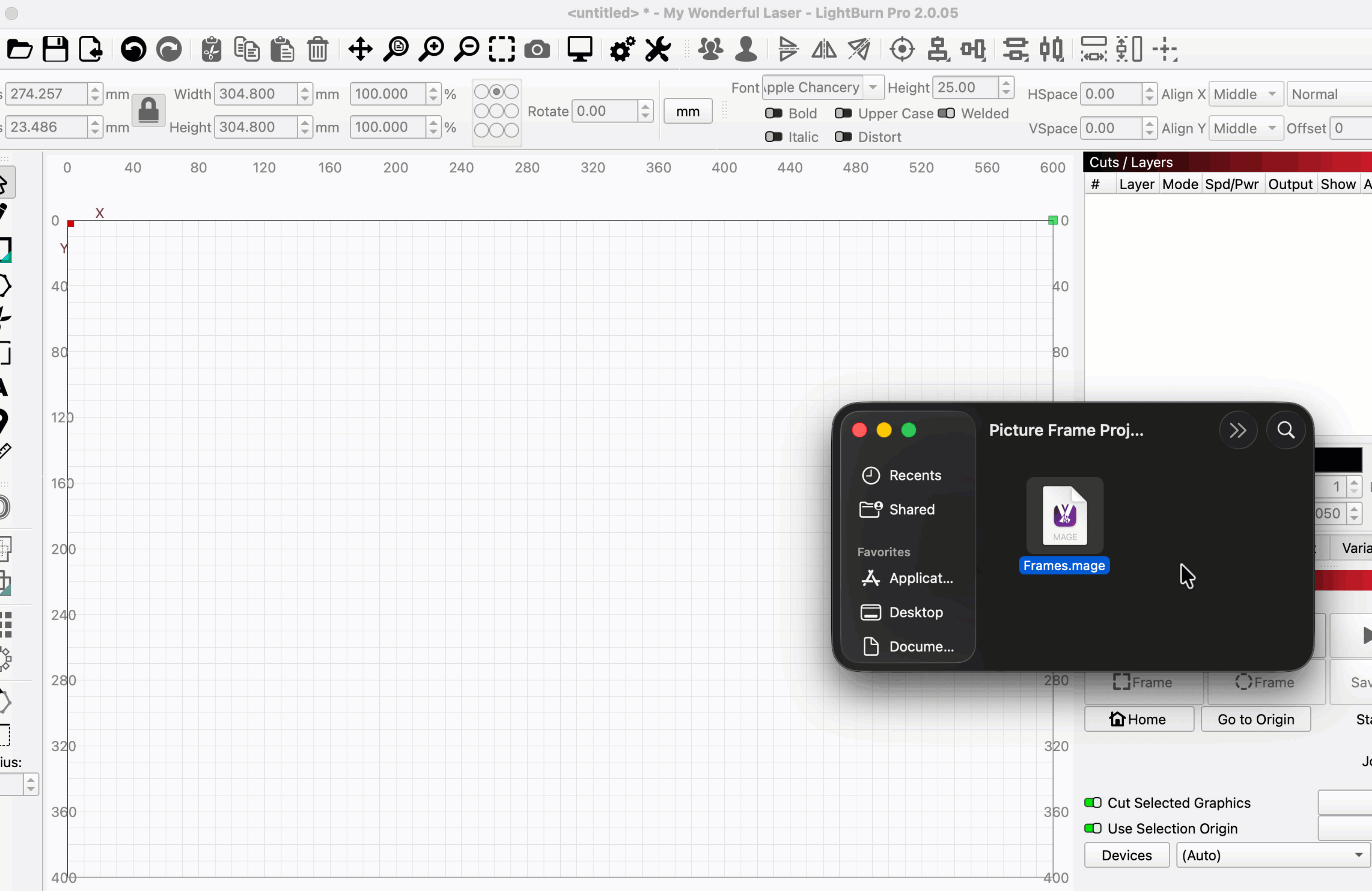
Task: Expand the Align X dropdown
Action: (1245, 94)
